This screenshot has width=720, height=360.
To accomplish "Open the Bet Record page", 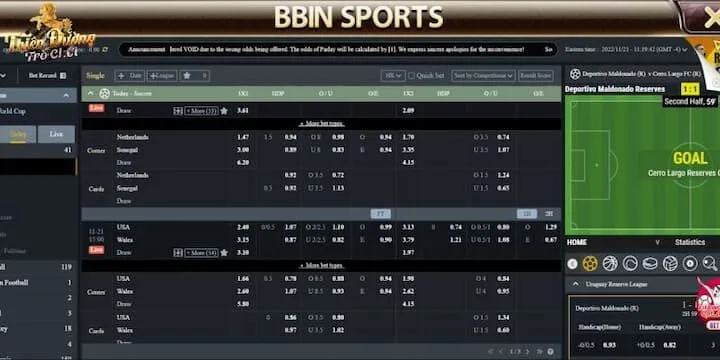I will click(47, 76).
